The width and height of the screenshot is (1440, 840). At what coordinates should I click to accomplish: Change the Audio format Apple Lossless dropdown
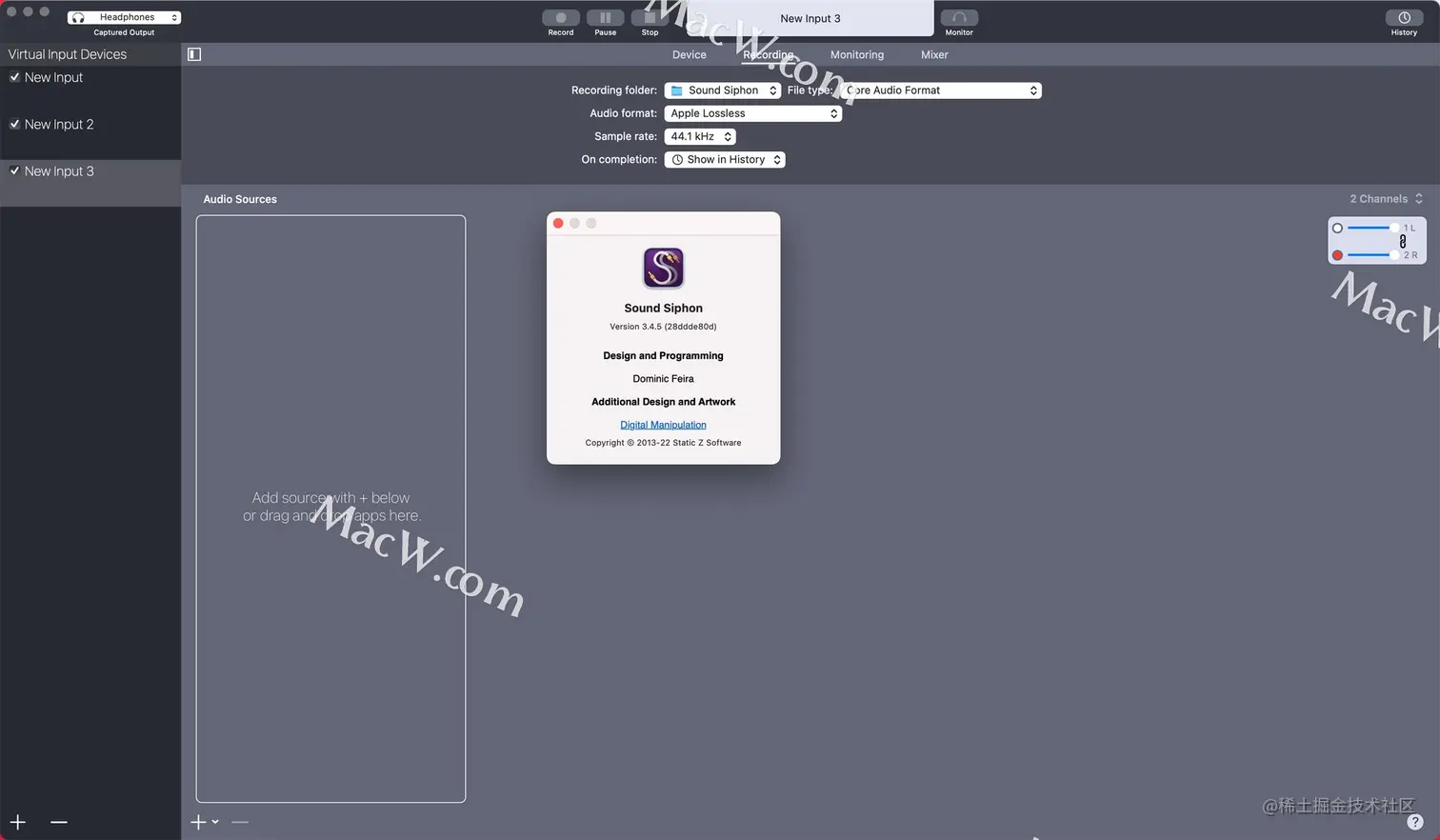(x=753, y=113)
